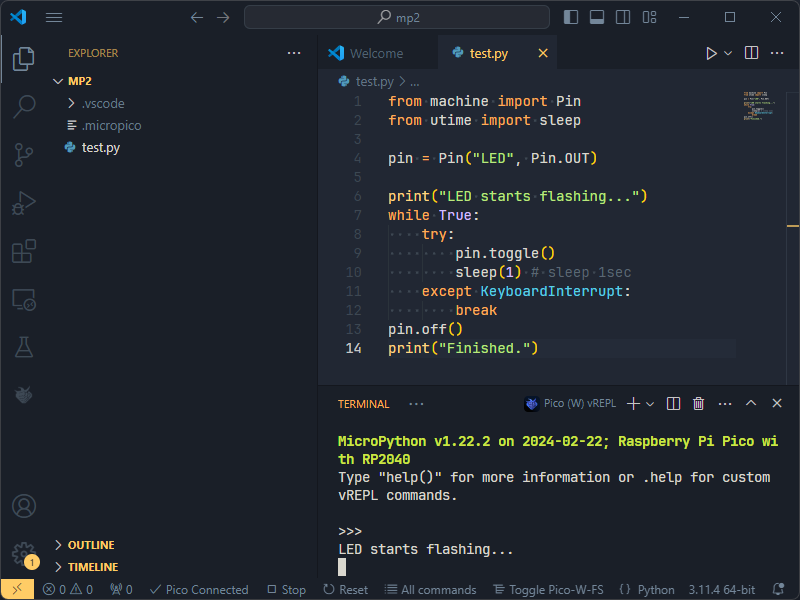Open the new terminal launch profile dropdown
The image size is (800, 600).
pyautogui.click(x=650, y=404)
